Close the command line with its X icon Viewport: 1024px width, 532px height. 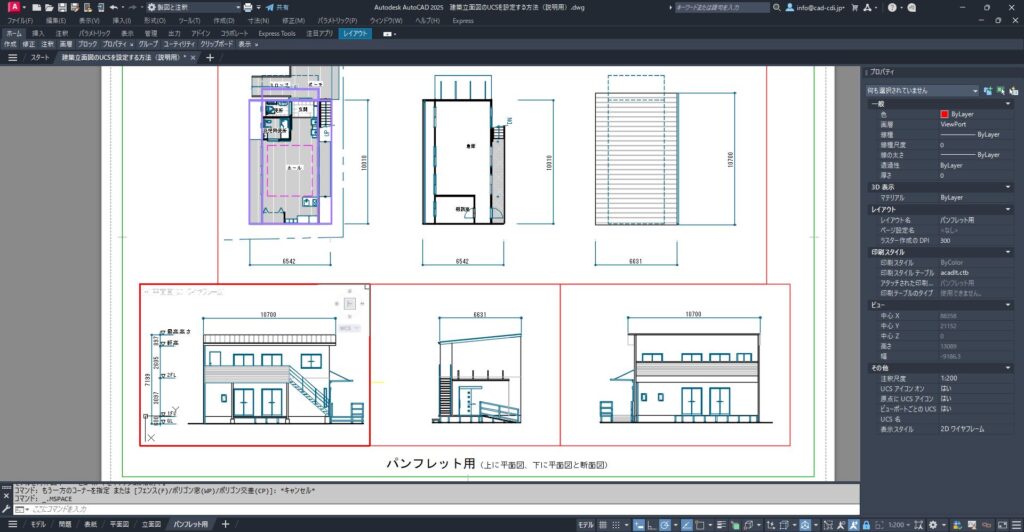pos(6,496)
